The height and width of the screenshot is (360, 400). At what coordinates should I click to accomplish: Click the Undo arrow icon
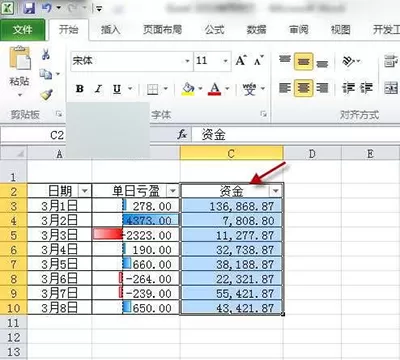47,8
